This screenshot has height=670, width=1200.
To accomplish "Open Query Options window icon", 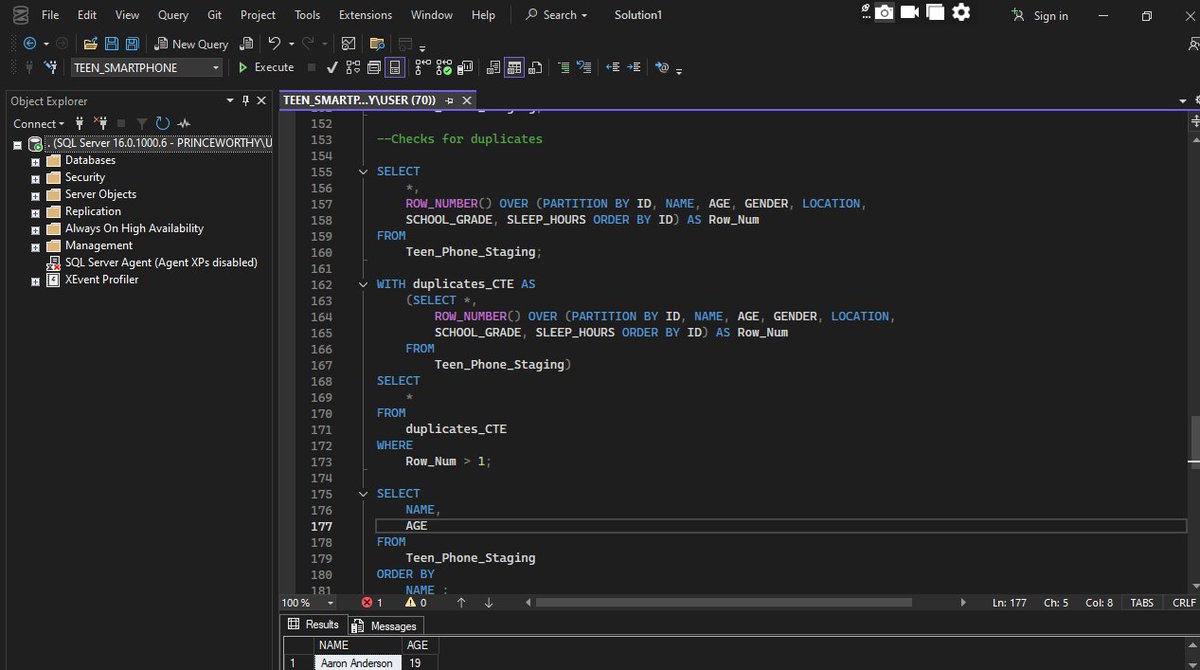I will tap(373, 67).
